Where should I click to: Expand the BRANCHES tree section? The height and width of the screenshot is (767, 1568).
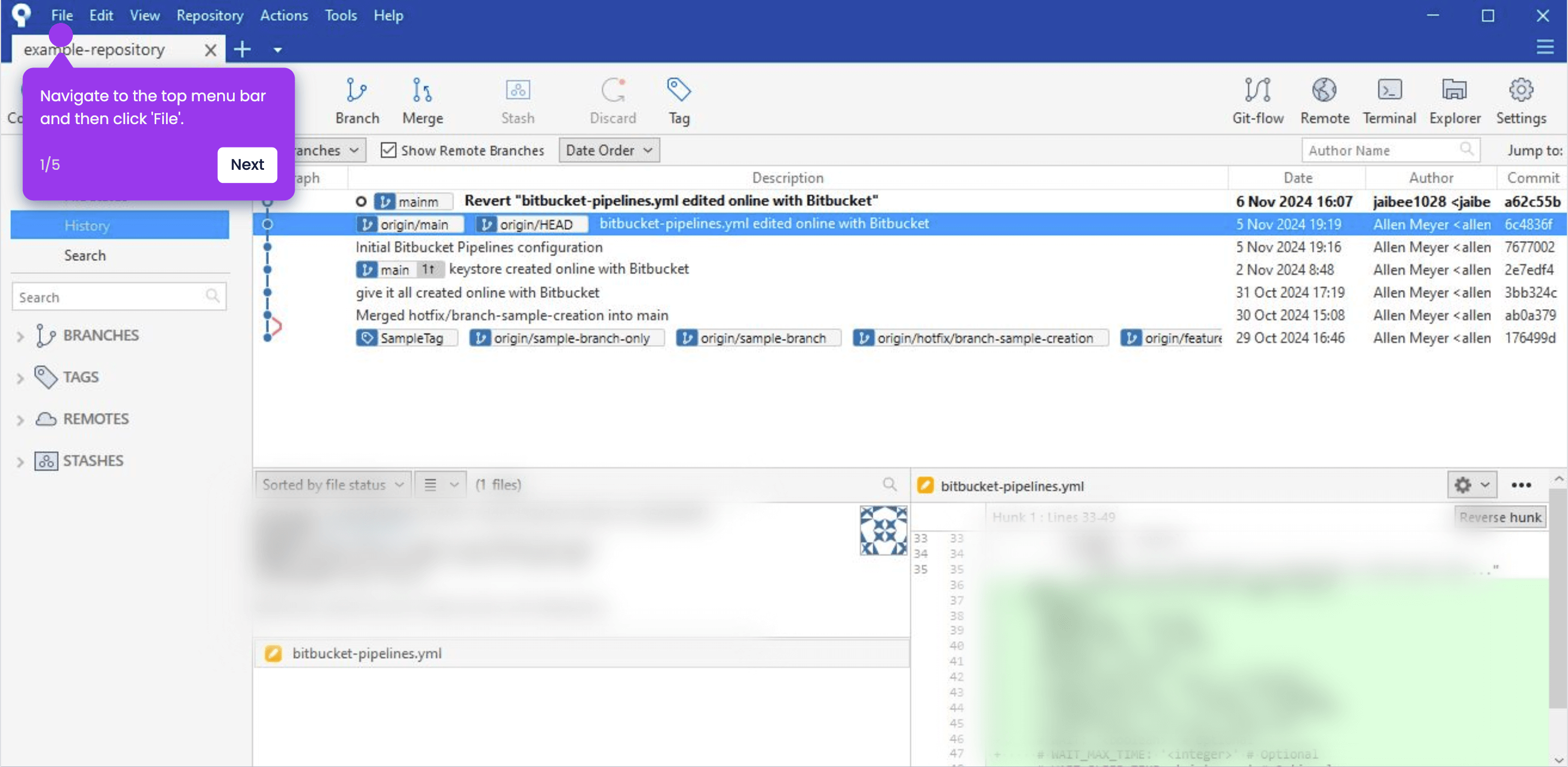coord(20,336)
